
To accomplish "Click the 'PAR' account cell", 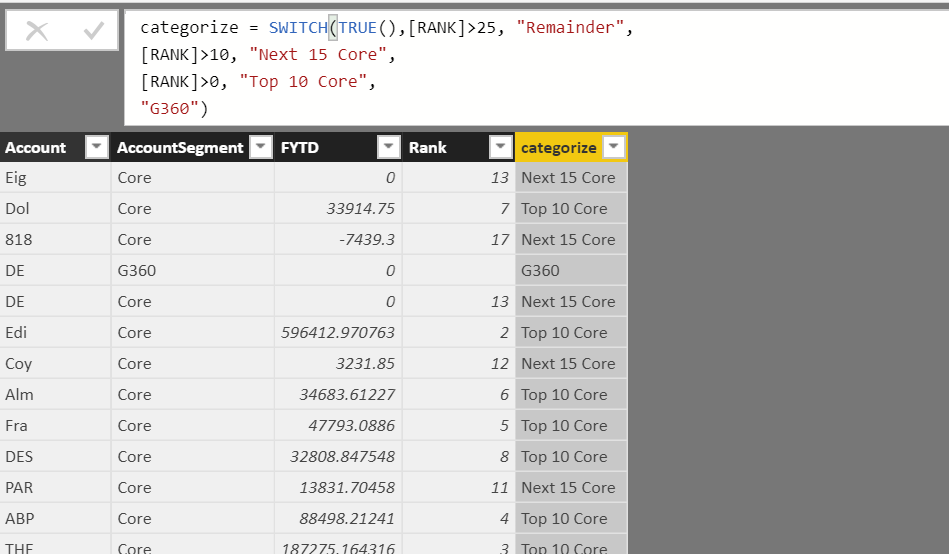I will pos(55,487).
